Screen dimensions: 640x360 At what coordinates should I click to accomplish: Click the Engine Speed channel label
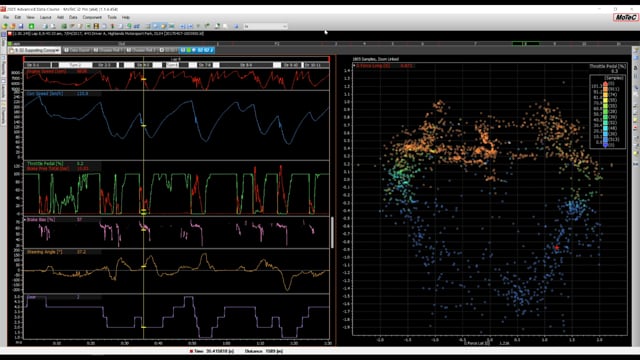[46, 71]
